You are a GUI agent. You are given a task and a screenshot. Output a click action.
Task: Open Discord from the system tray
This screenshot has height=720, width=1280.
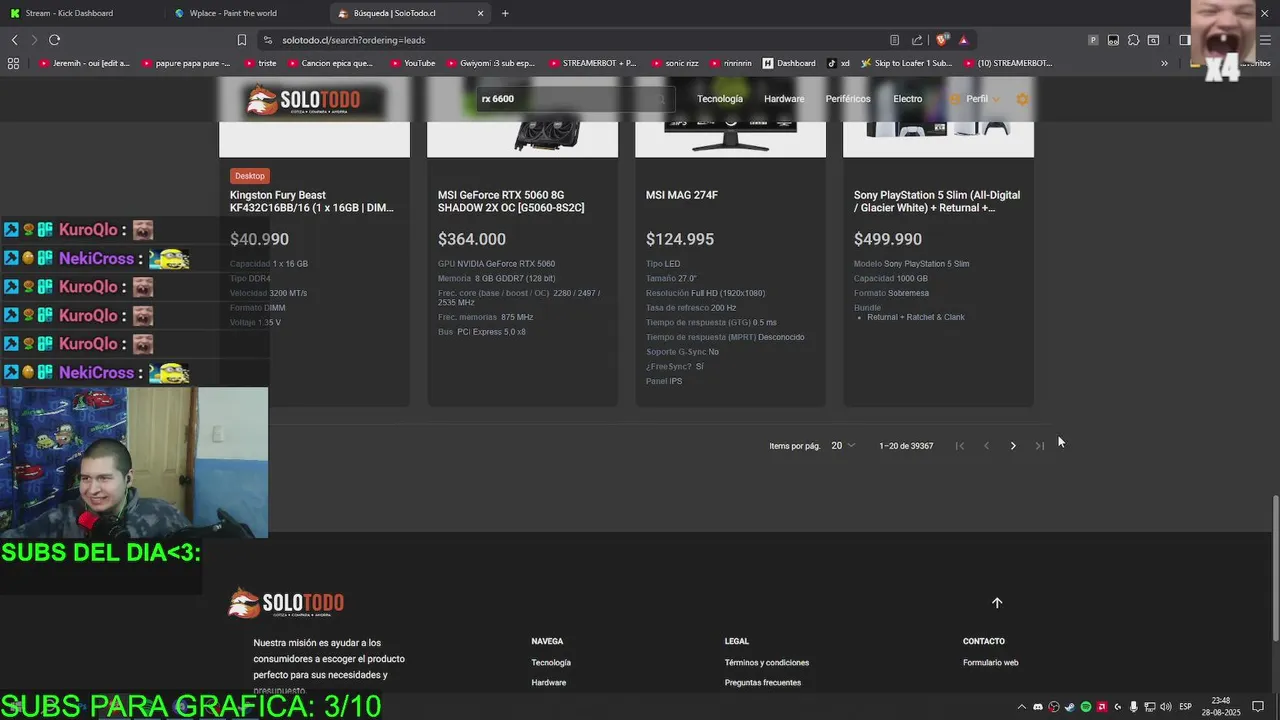click(x=1037, y=707)
